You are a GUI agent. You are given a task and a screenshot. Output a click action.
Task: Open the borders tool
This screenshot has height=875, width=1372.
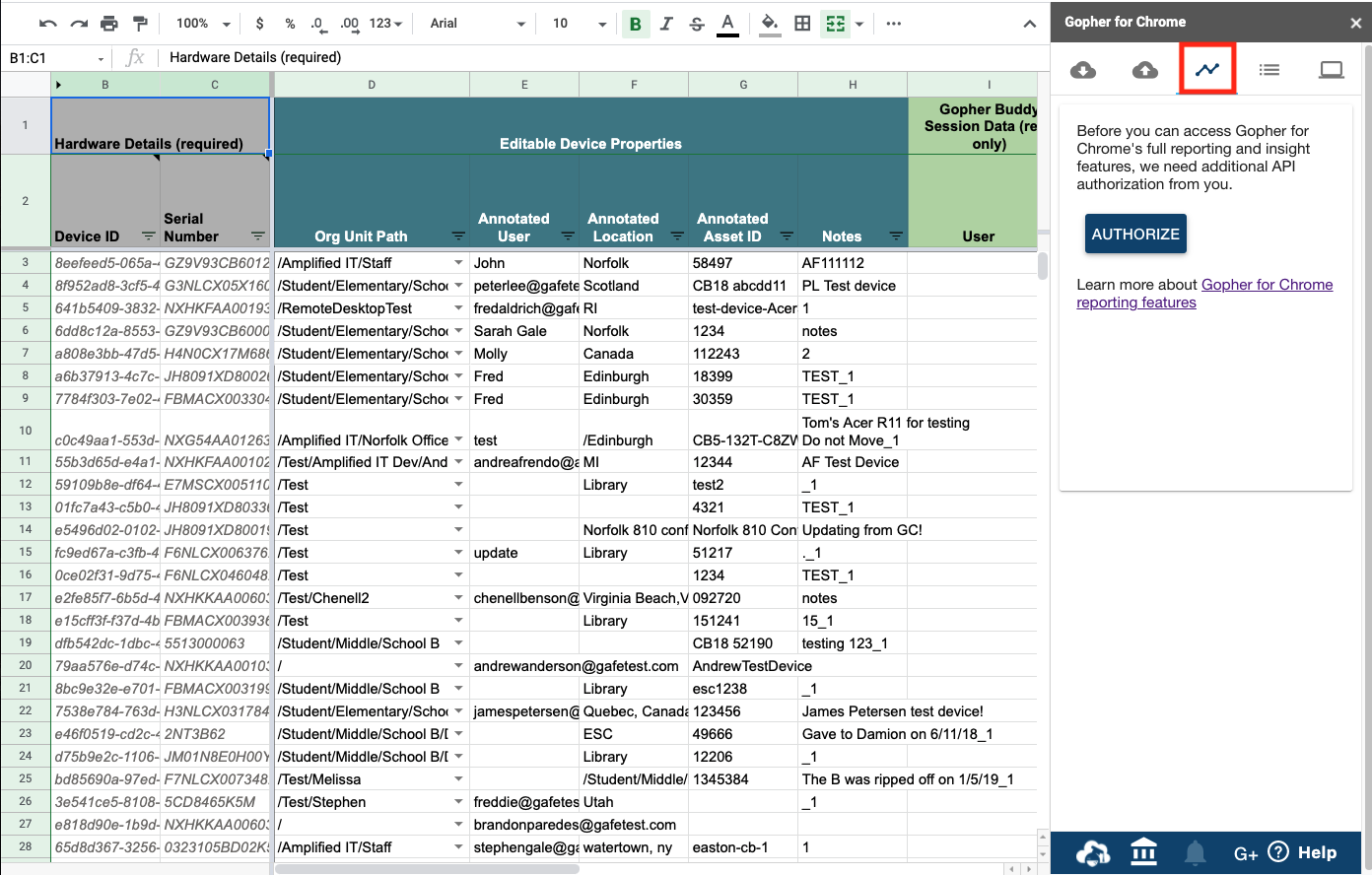coord(802,24)
